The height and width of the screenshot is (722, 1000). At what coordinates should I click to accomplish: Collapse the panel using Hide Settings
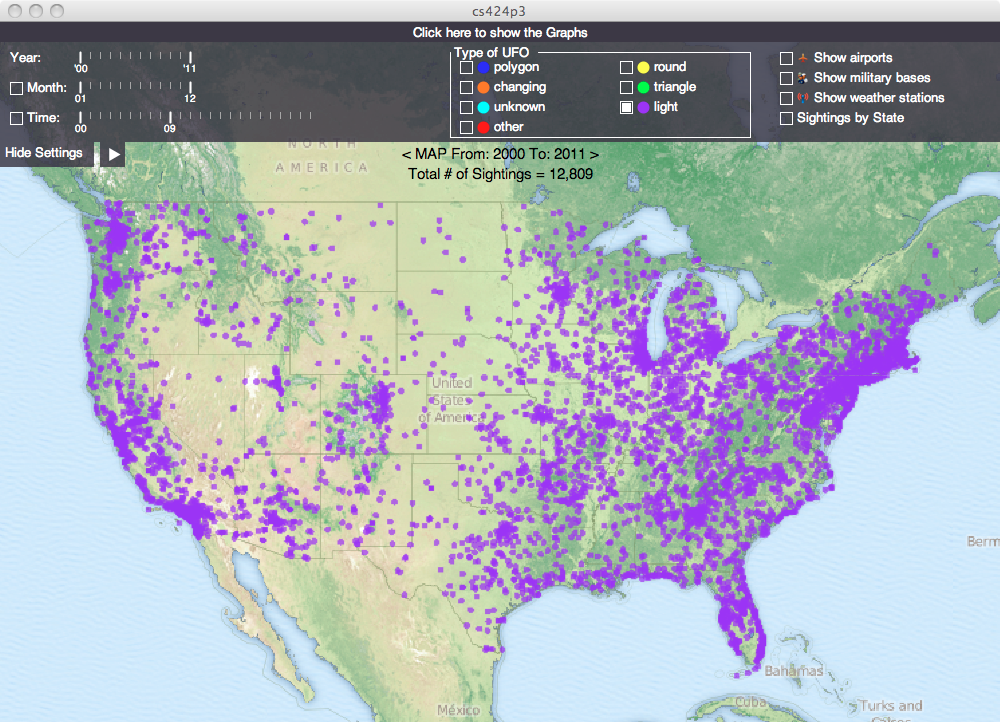44,153
